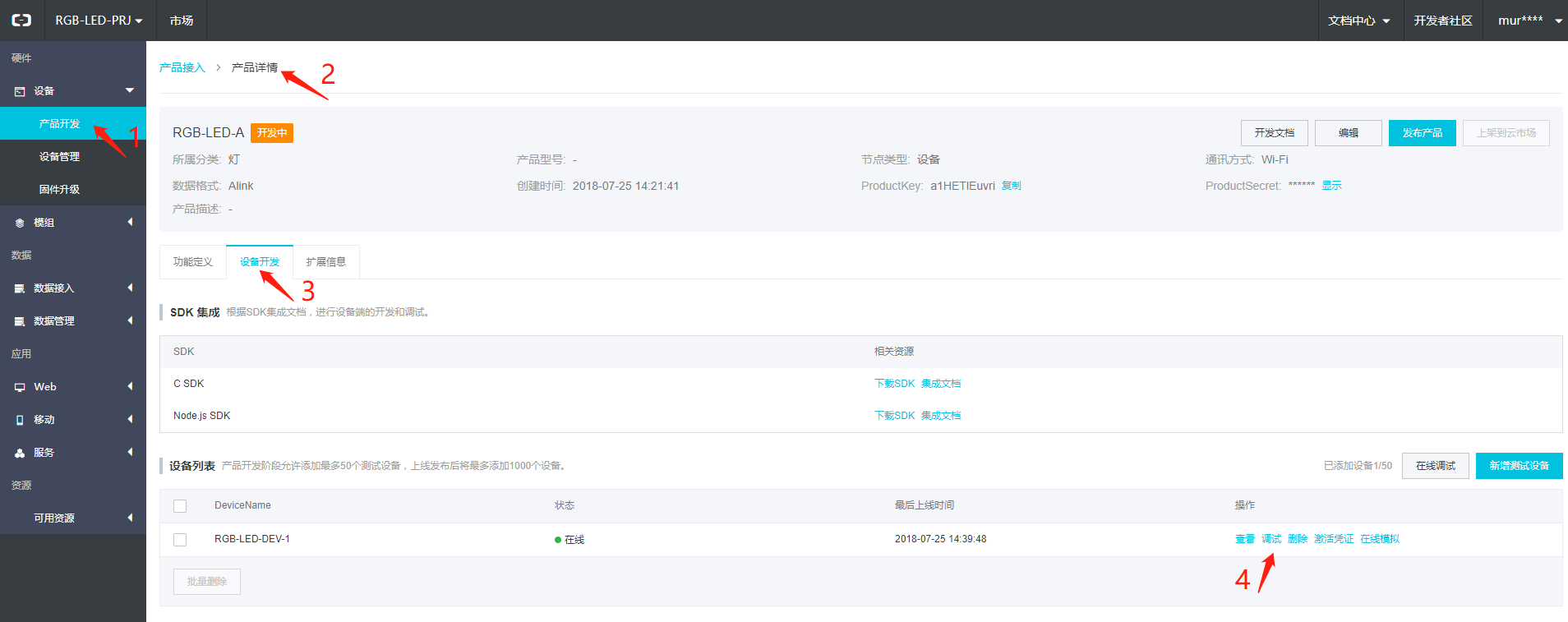Click the Web monitor icon in sidebar
Image resolution: width=1568 pixels, height=622 pixels.
click(x=20, y=387)
